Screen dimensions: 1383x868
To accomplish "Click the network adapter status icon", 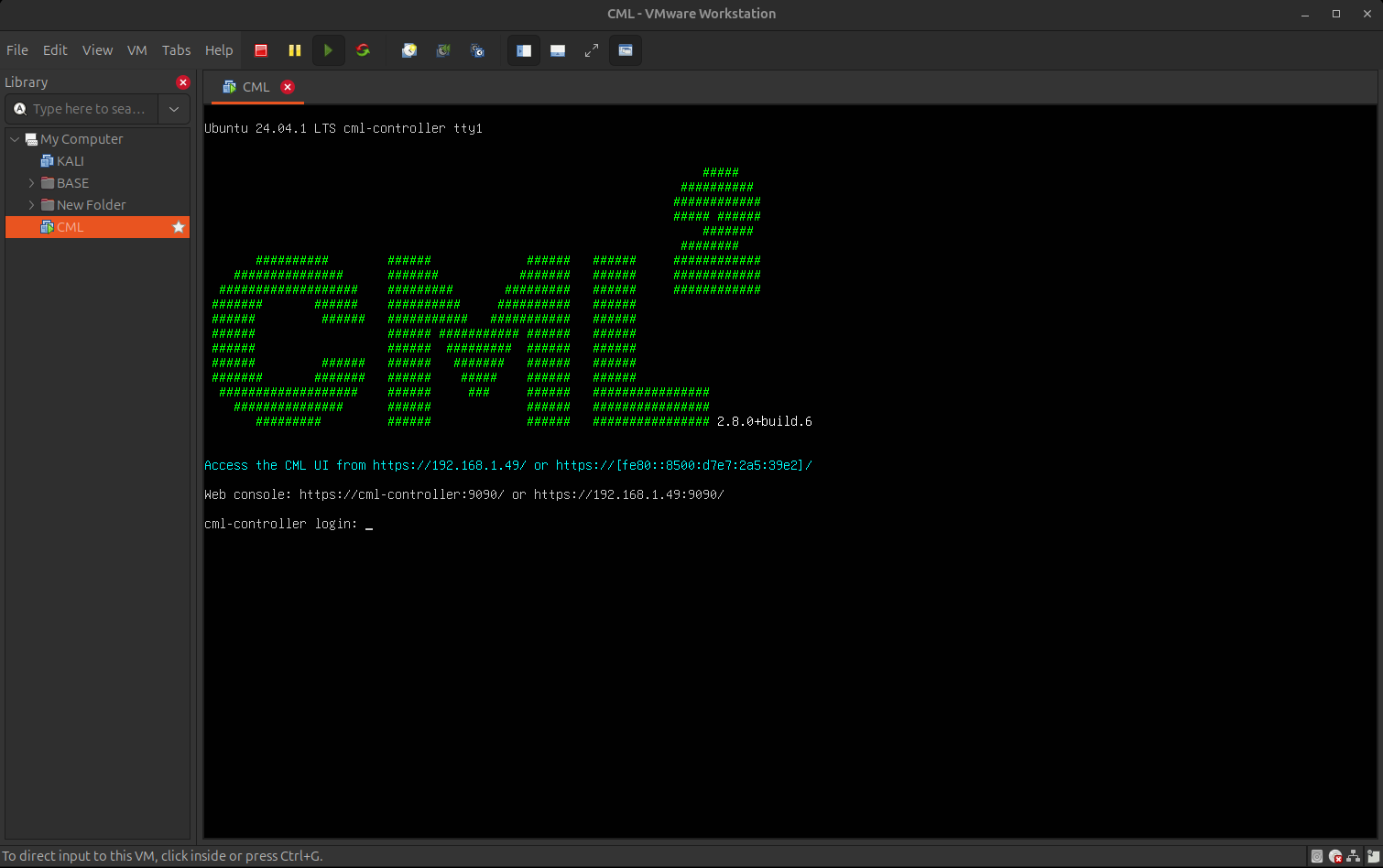I will pos(1353,856).
